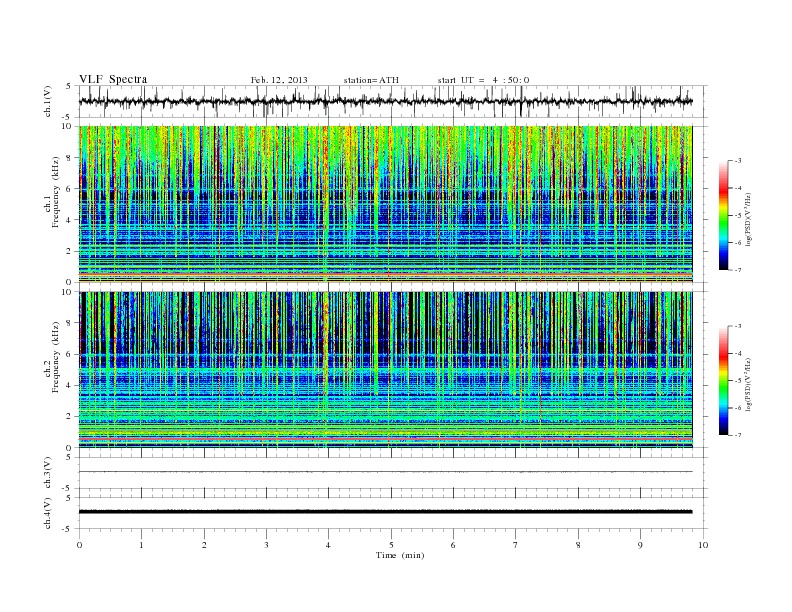Viewport: 792px width, 612px height.
Task: Click the 6 kHz tick on ch.1 spectrogram
Action: (x=69, y=189)
